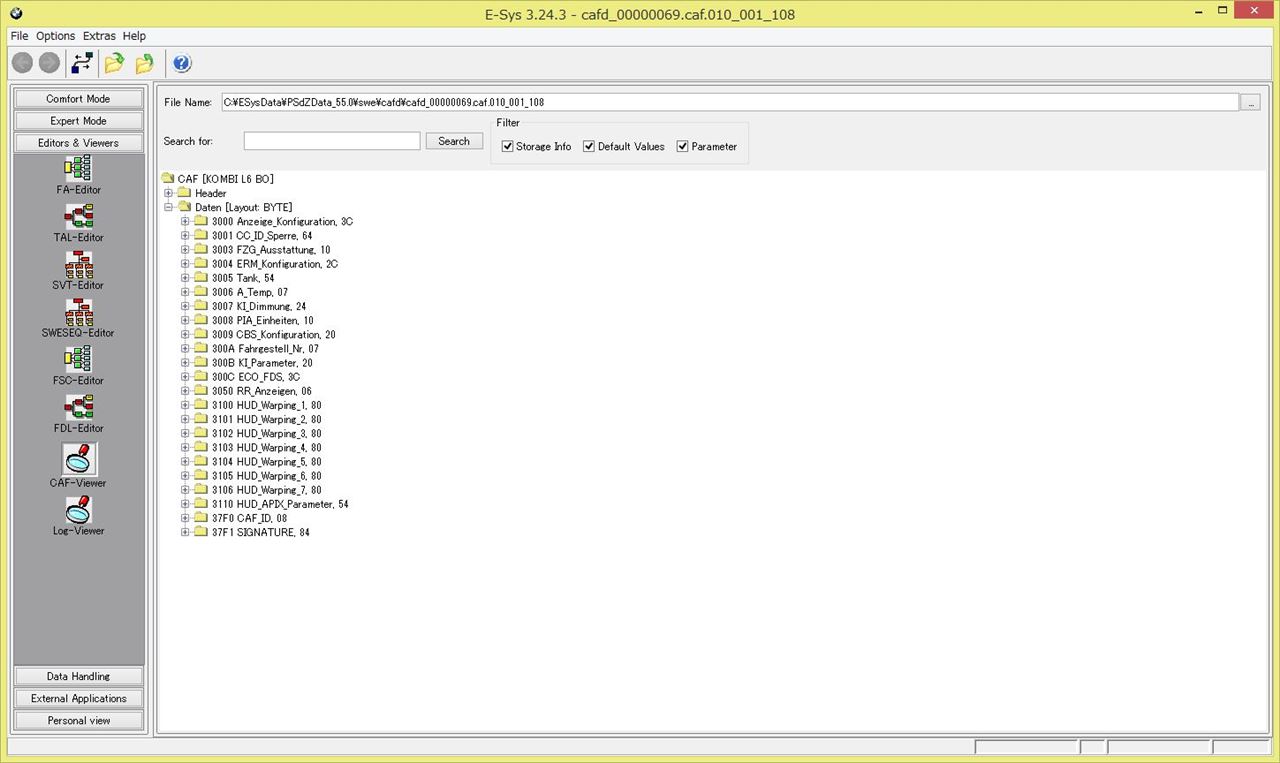Click the connection toolbar icon

(82, 63)
